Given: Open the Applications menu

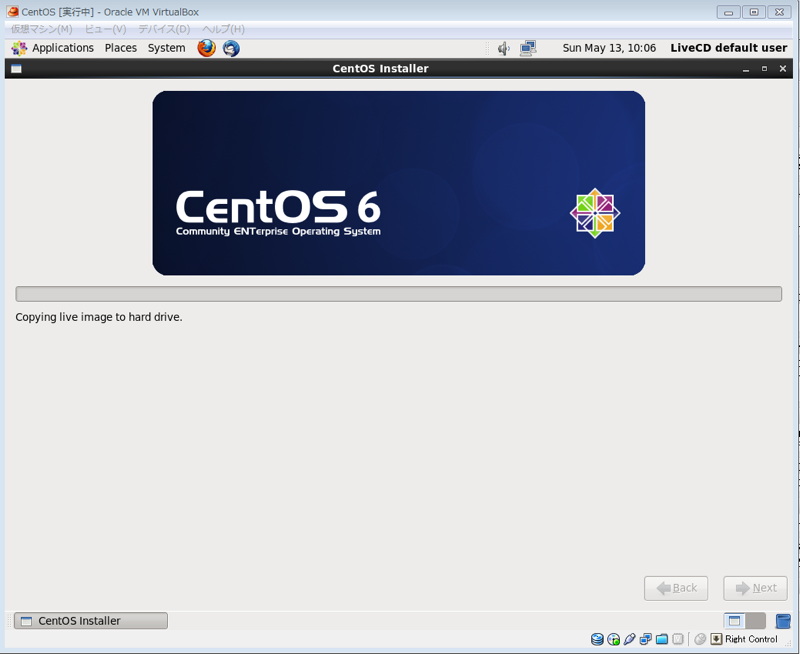Looking at the screenshot, I should pos(63,48).
